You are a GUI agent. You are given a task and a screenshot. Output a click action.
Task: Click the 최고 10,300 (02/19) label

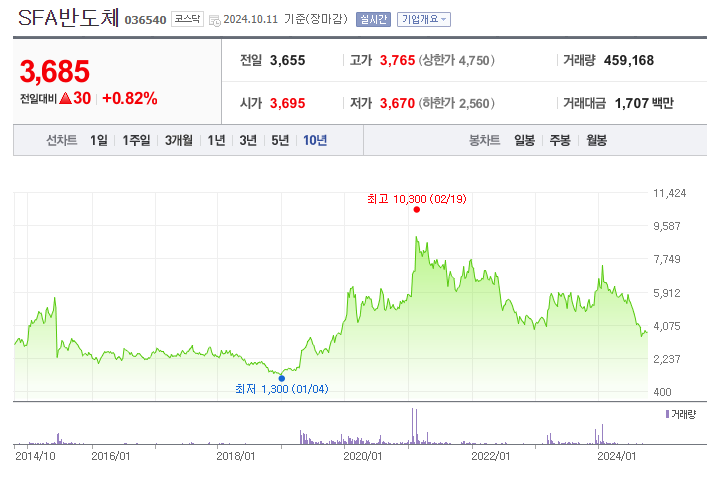pos(417,199)
